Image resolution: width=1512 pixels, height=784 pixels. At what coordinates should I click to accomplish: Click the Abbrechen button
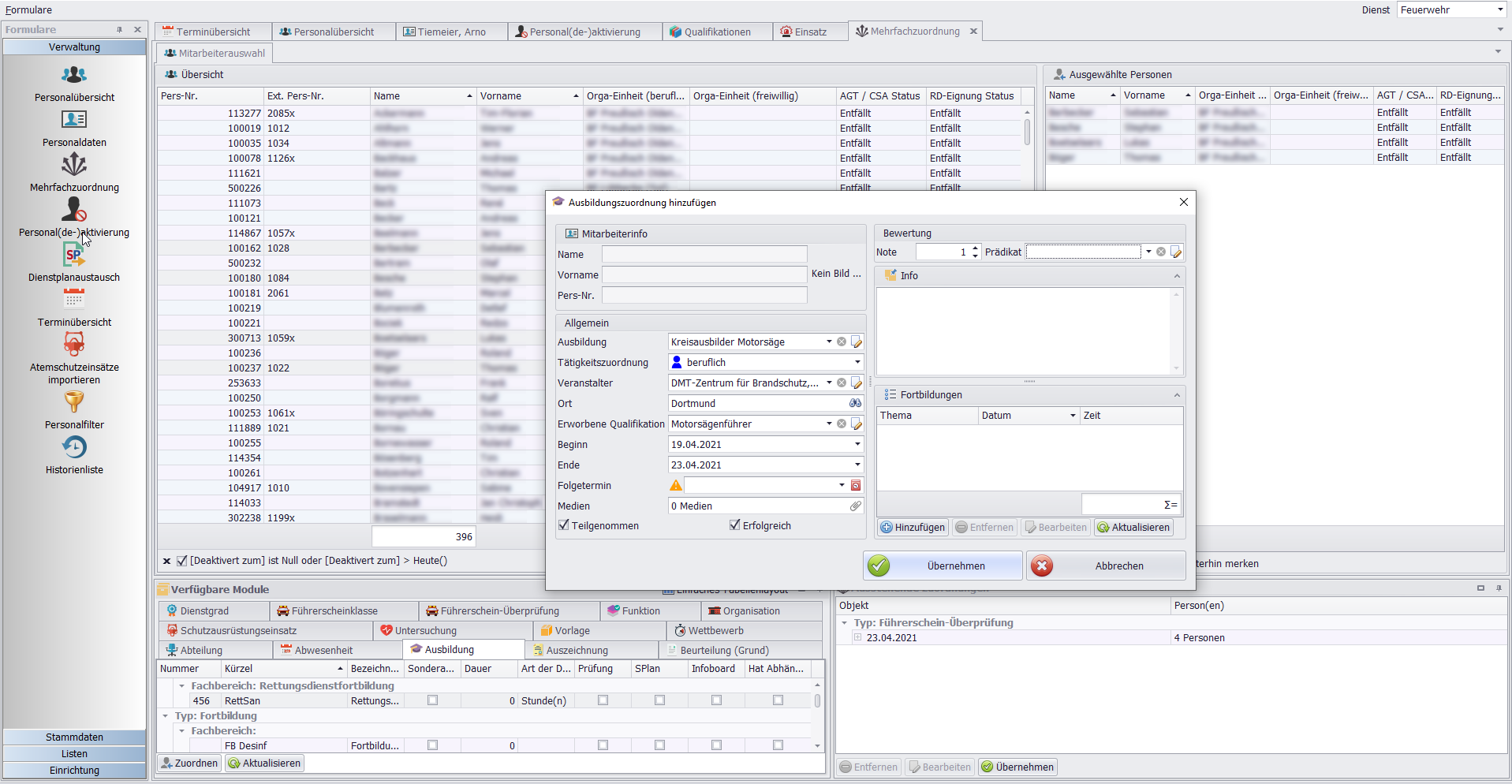(1106, 566)
